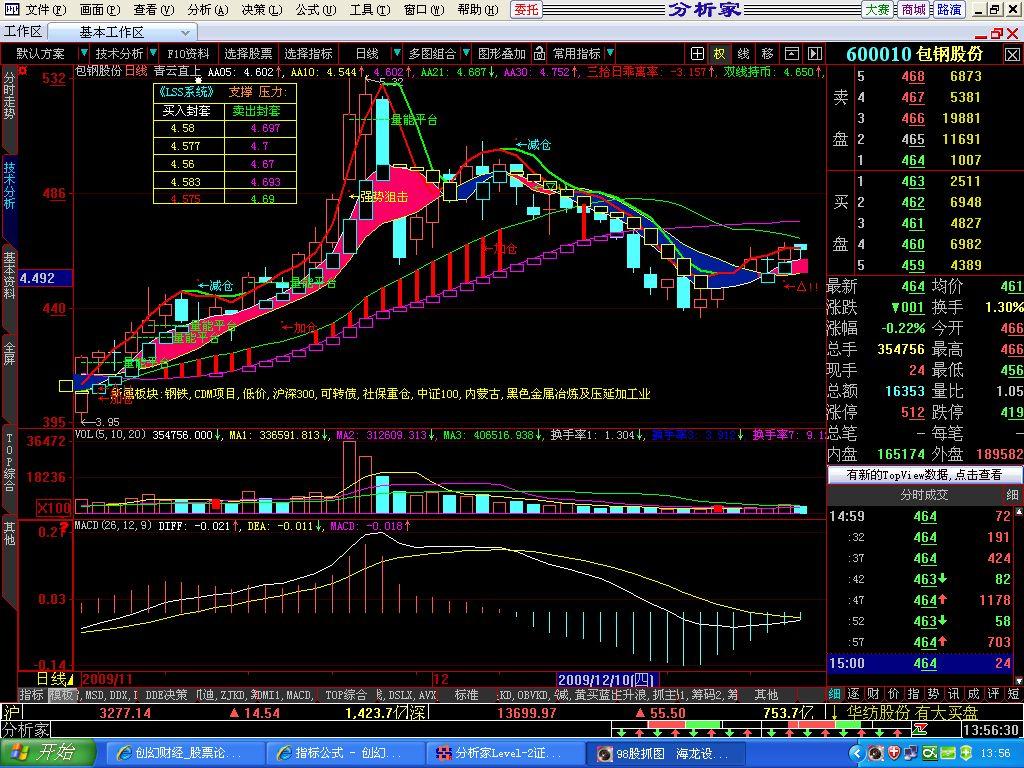Open the 大赛 contest button
The width and height of the screenshot is (1024, 768).
click(x=877, y=10)
